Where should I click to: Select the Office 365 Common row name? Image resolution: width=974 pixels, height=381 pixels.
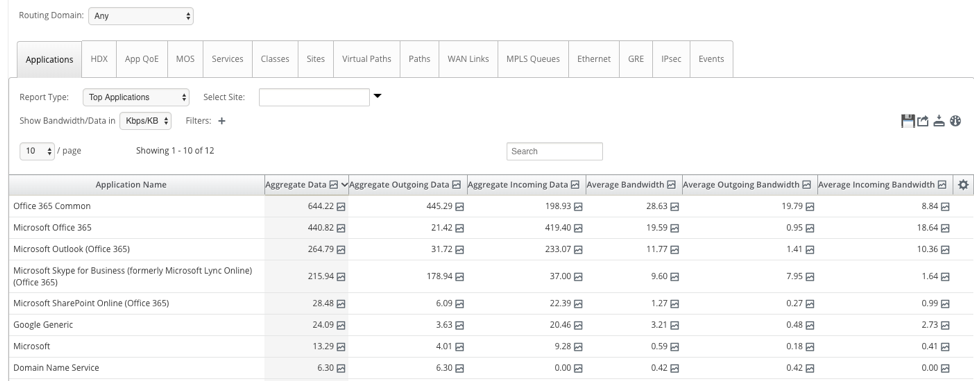(52, 206)
